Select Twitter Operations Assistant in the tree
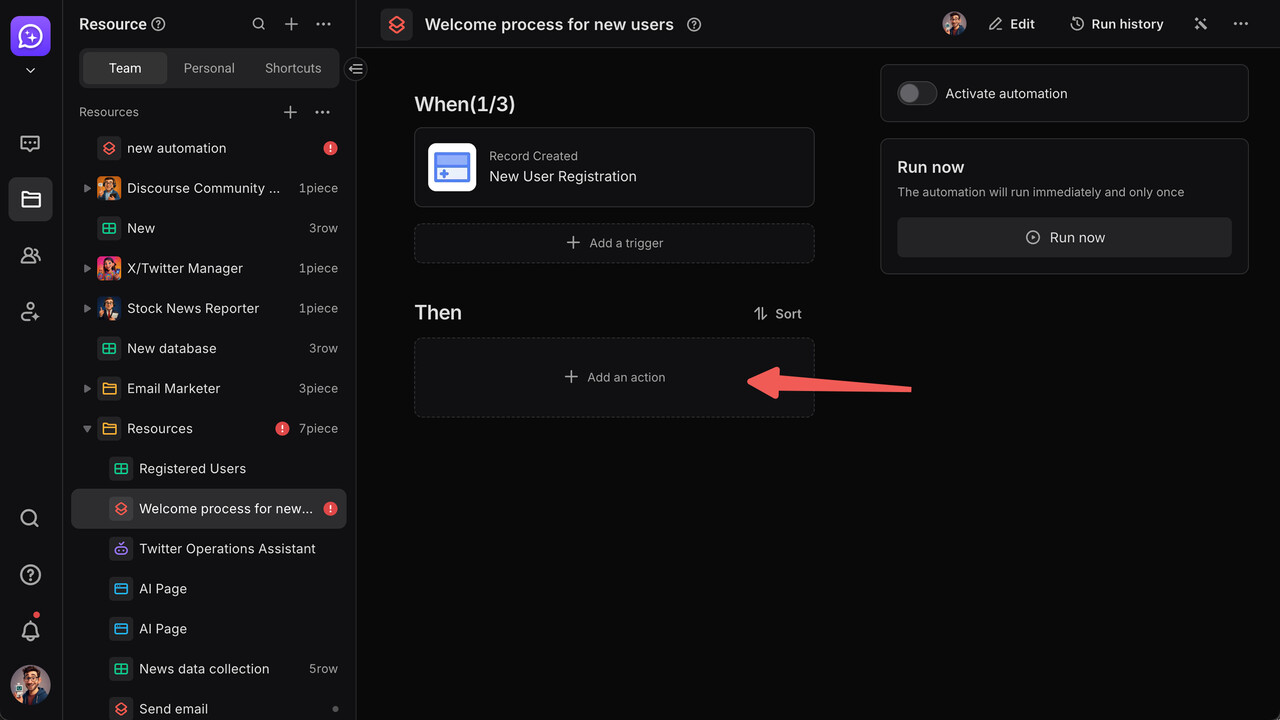 227,549
